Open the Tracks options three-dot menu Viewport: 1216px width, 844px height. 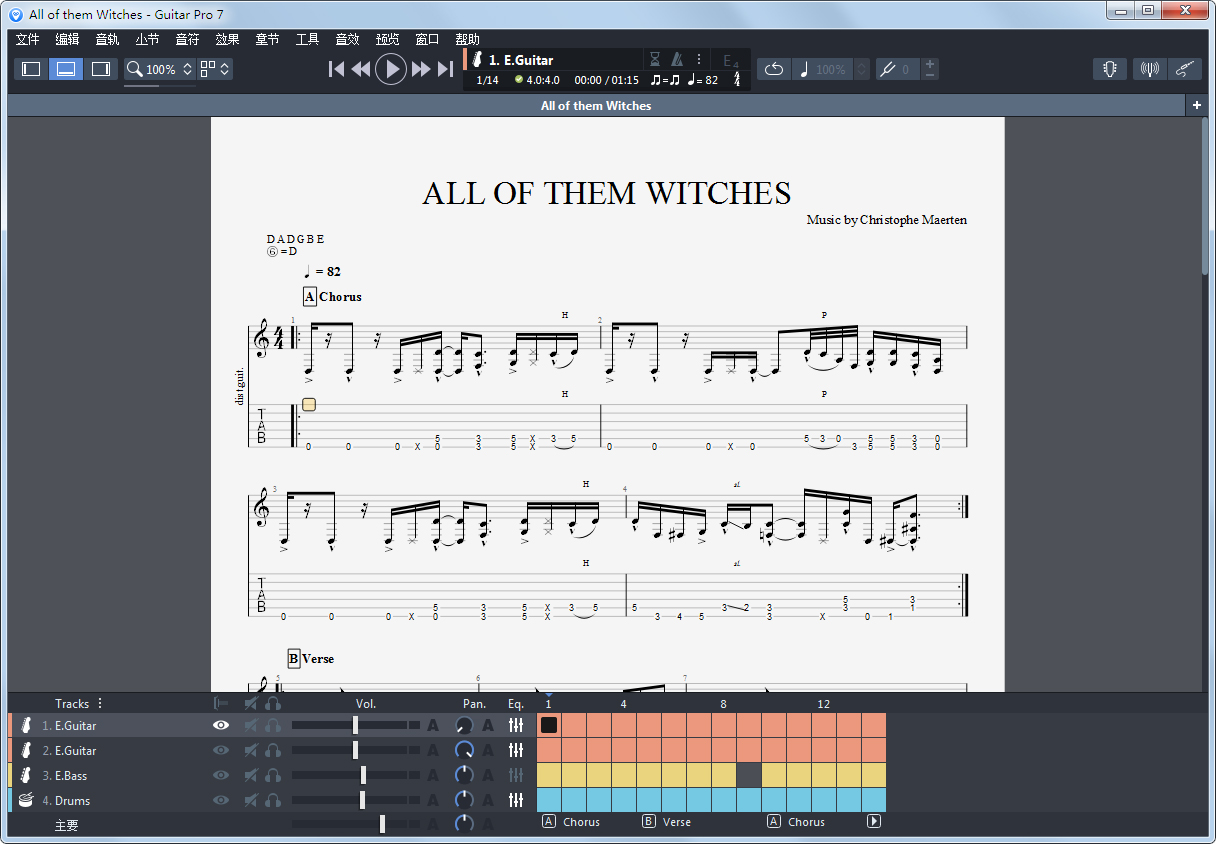click(100, 703)
